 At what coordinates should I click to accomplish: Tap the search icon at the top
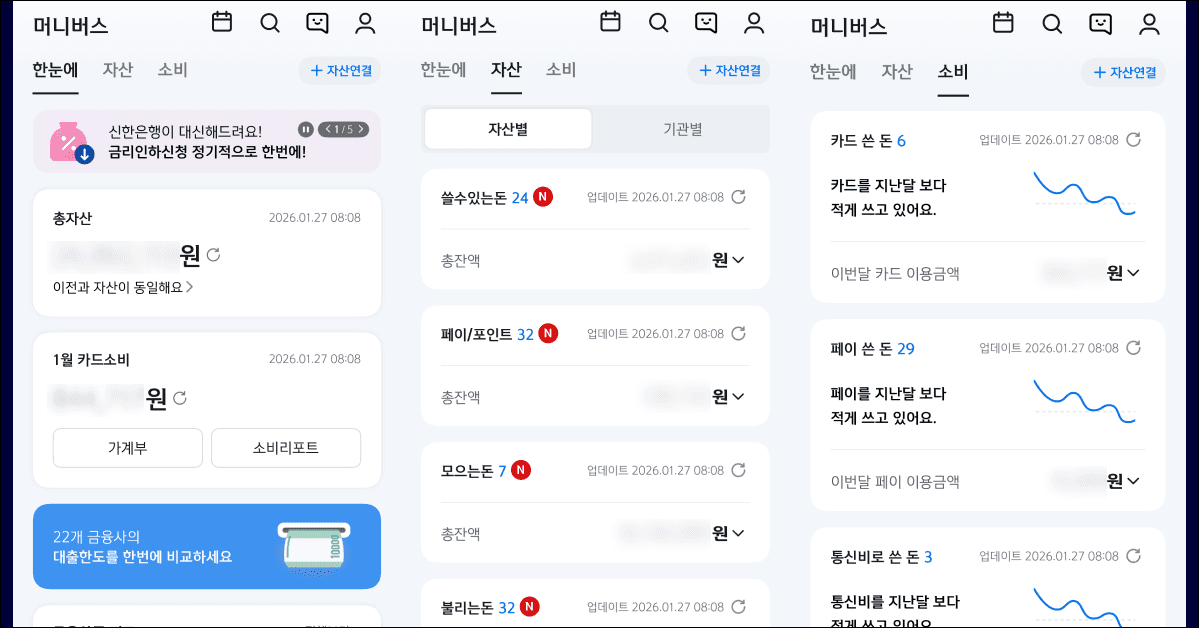270,23
